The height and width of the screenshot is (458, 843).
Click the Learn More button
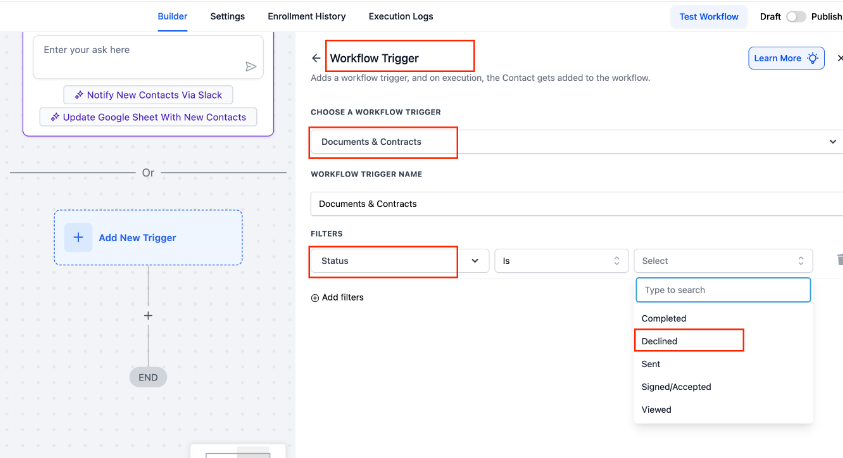pyautogui.click(x=785, y=58)
